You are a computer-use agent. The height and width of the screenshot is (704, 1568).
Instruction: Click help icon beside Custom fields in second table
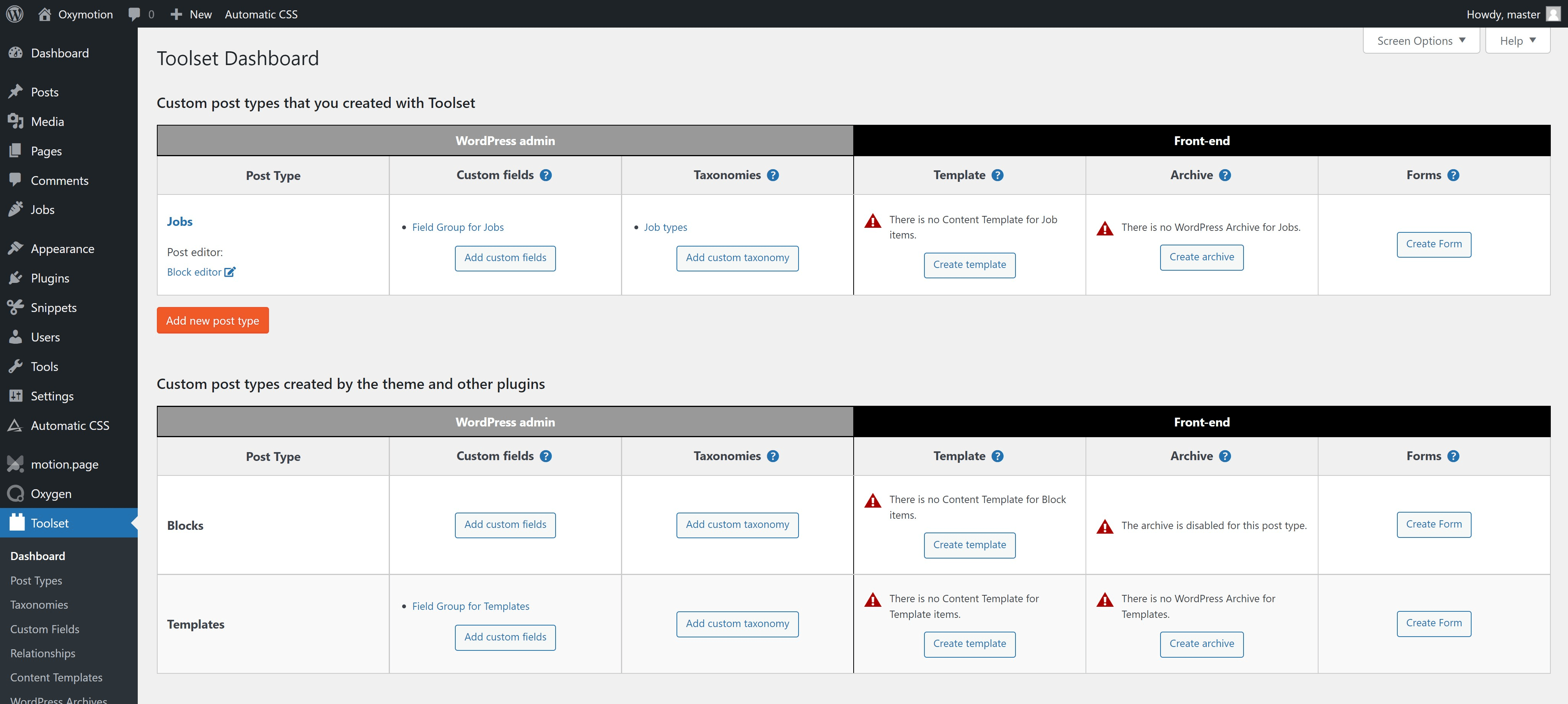[546, 456]
